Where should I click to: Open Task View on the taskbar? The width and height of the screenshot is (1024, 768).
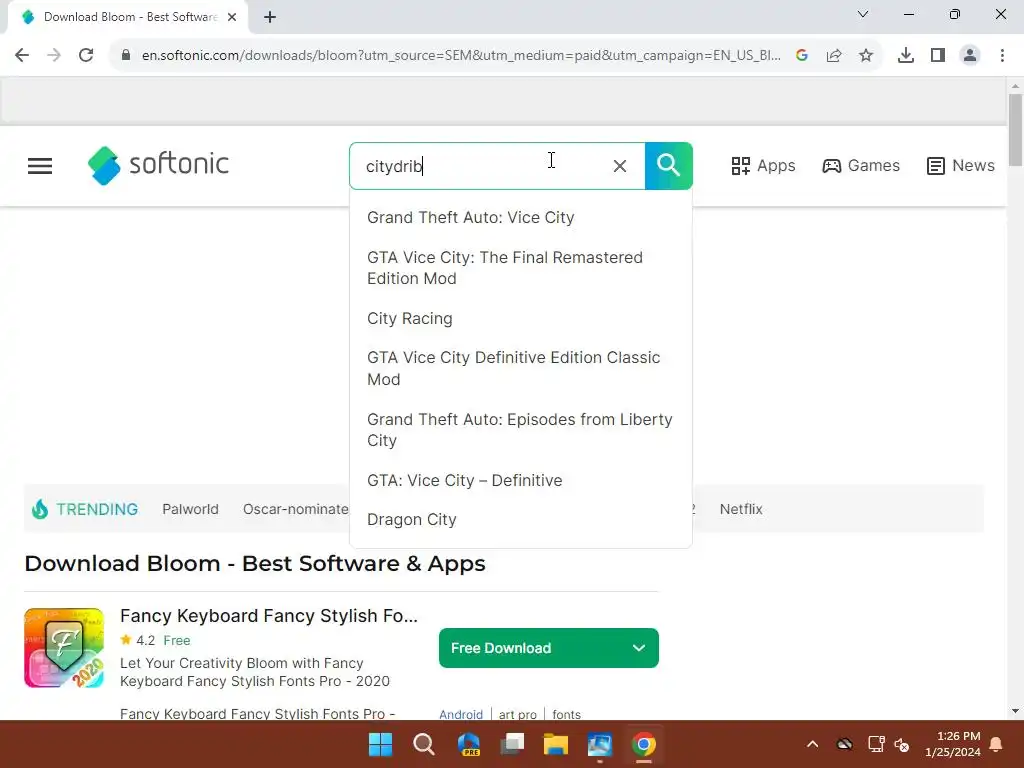pos(512,744)
